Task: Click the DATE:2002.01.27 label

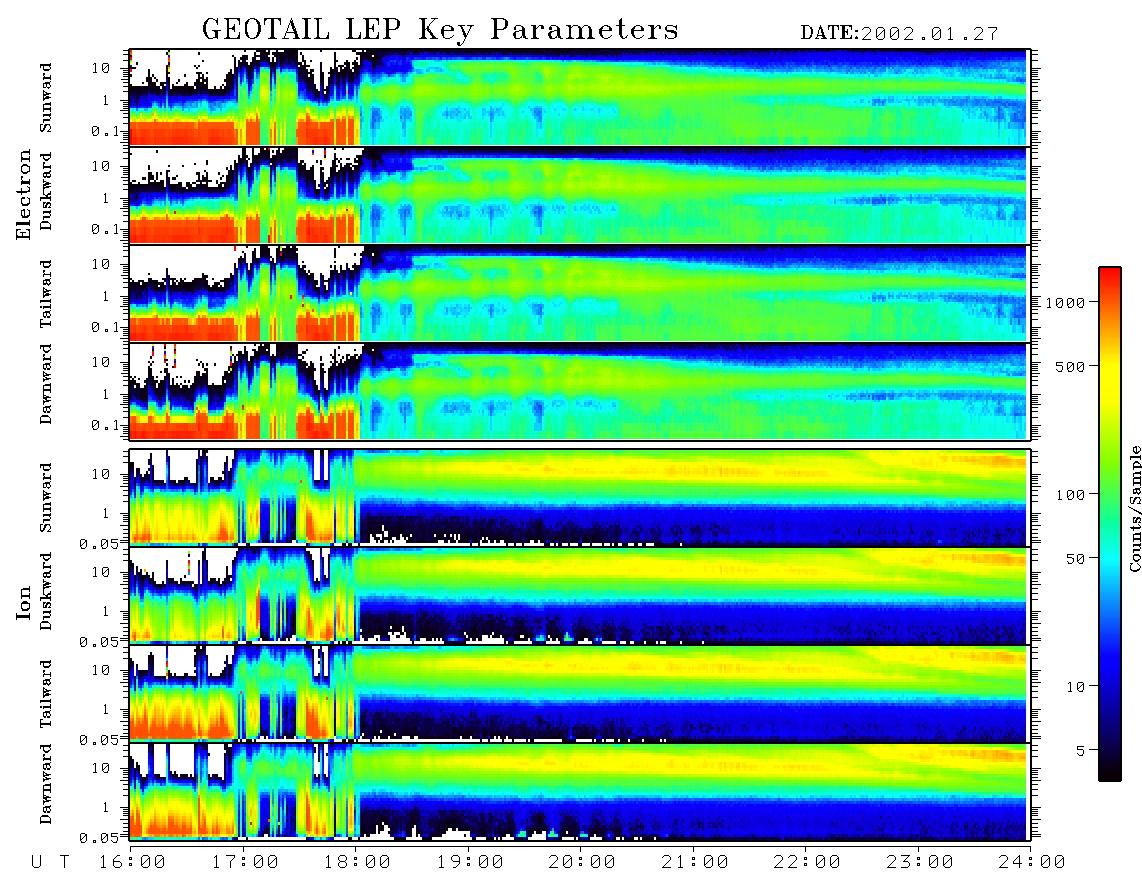Action: [x=899, y=34]
